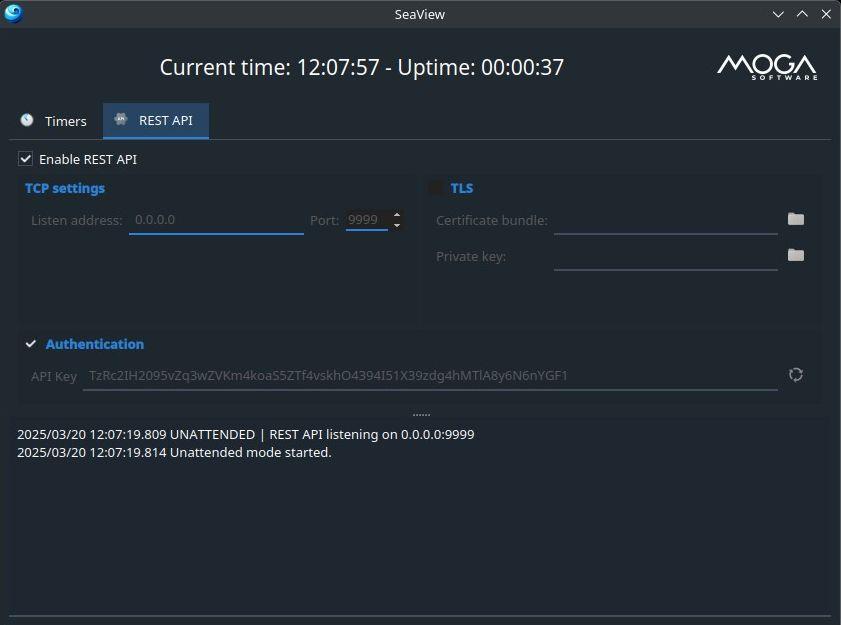Screen dimensions: 841x625
Task: Browse for a private key file
Action: tap(796, 255)
